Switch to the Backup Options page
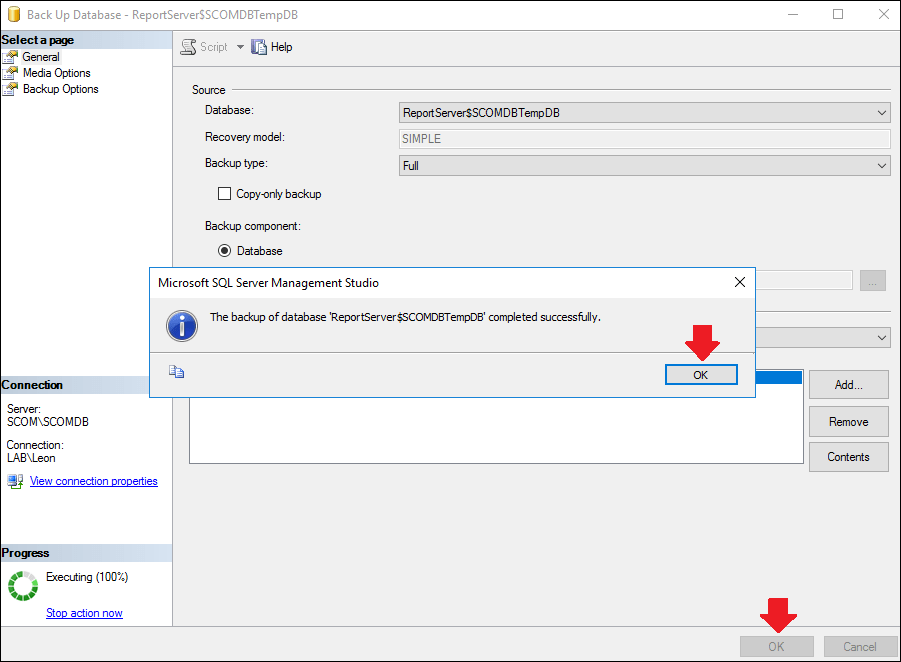 coord(60,89)
